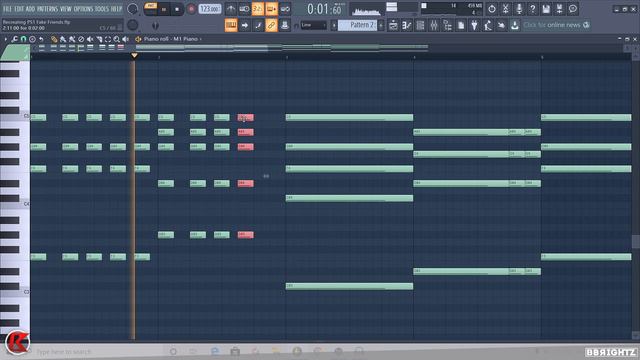Open the Pattern 2 selector
This screenshot has width=640, height=360.
[x=358, y=25]
